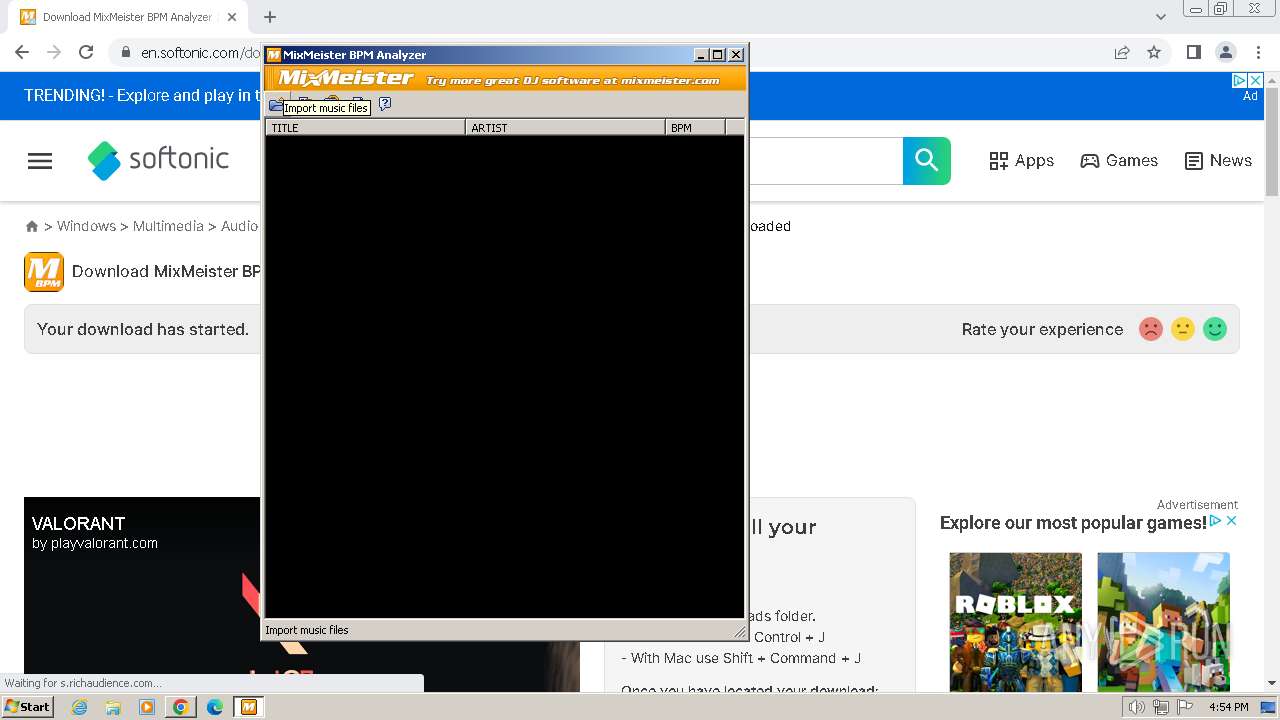
Task: Sort the list by the BPM column header
Action: pyautogui.click(x=695, y=127)
